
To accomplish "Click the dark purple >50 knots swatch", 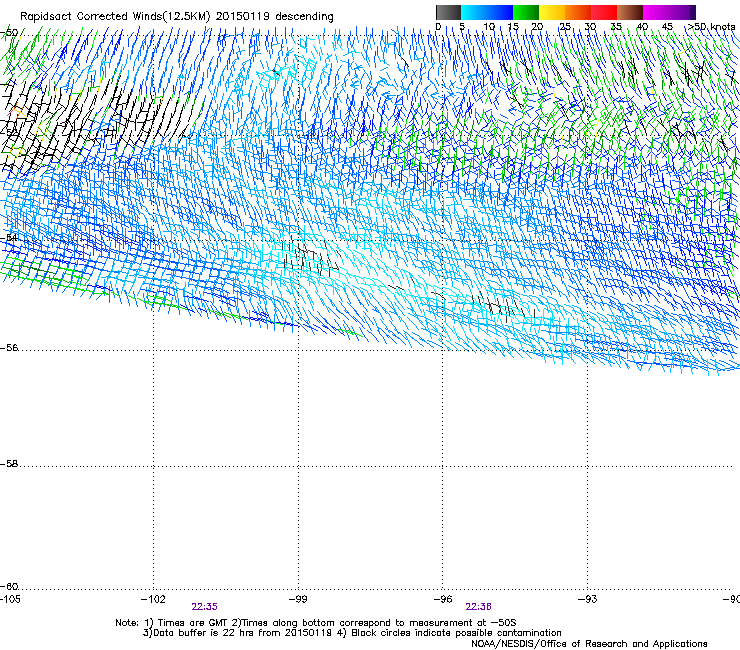I will click(692, 12).
